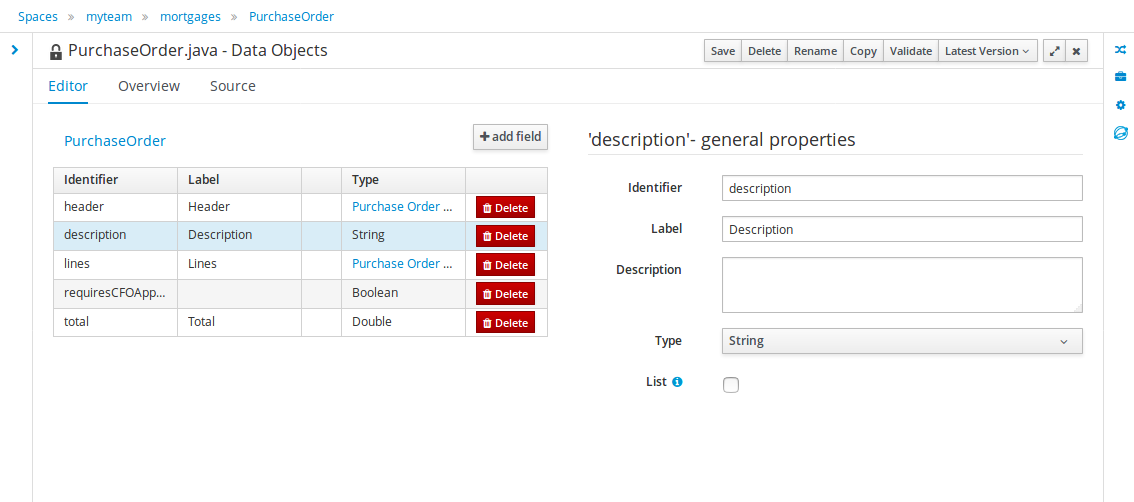The height and width of the screenshot is (502, 1134).
Task: Maximize the editor with the expand arrows icon
Action: coord(1054,51)
